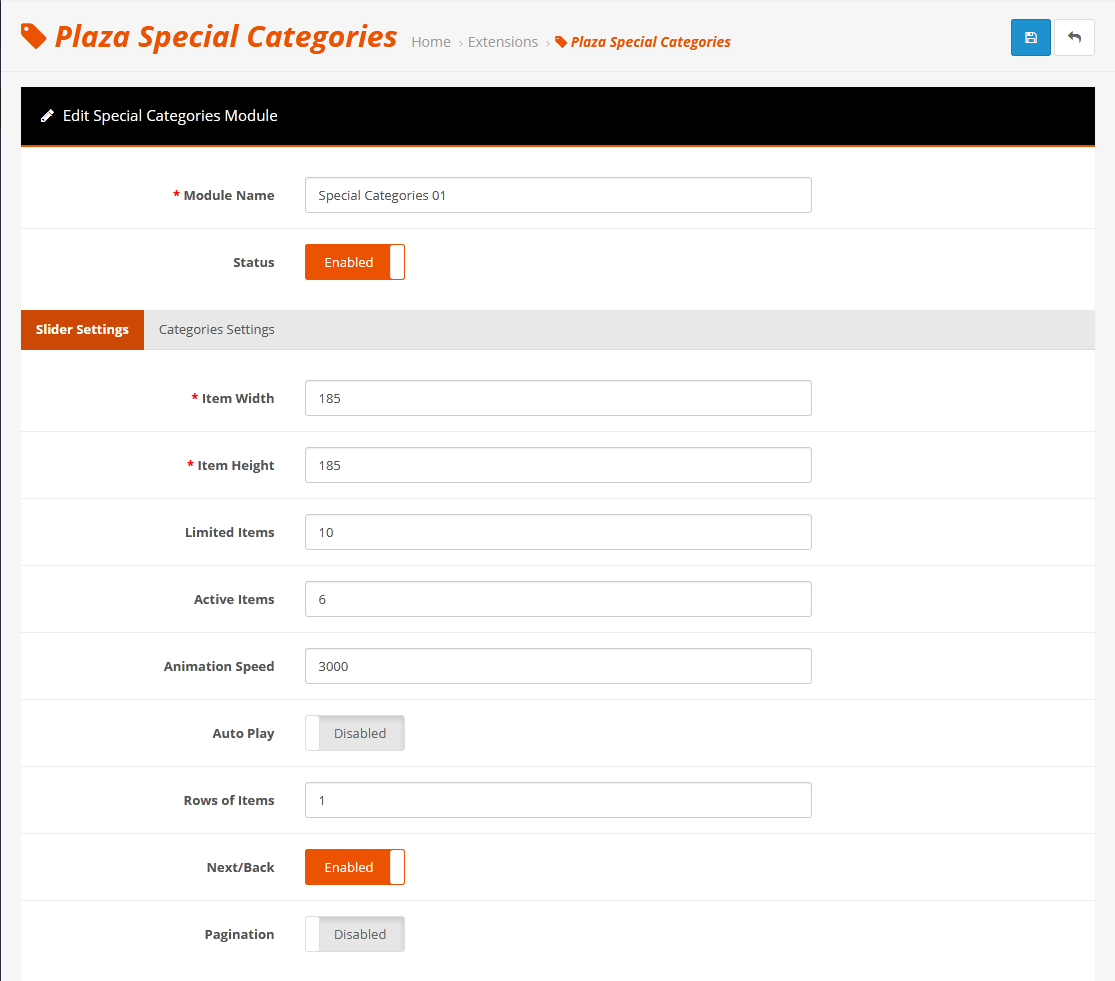This screenshot has width=1115, height=981.
Task: Click the blue Save floppy-disk icon
Action: coord(1030,38)
